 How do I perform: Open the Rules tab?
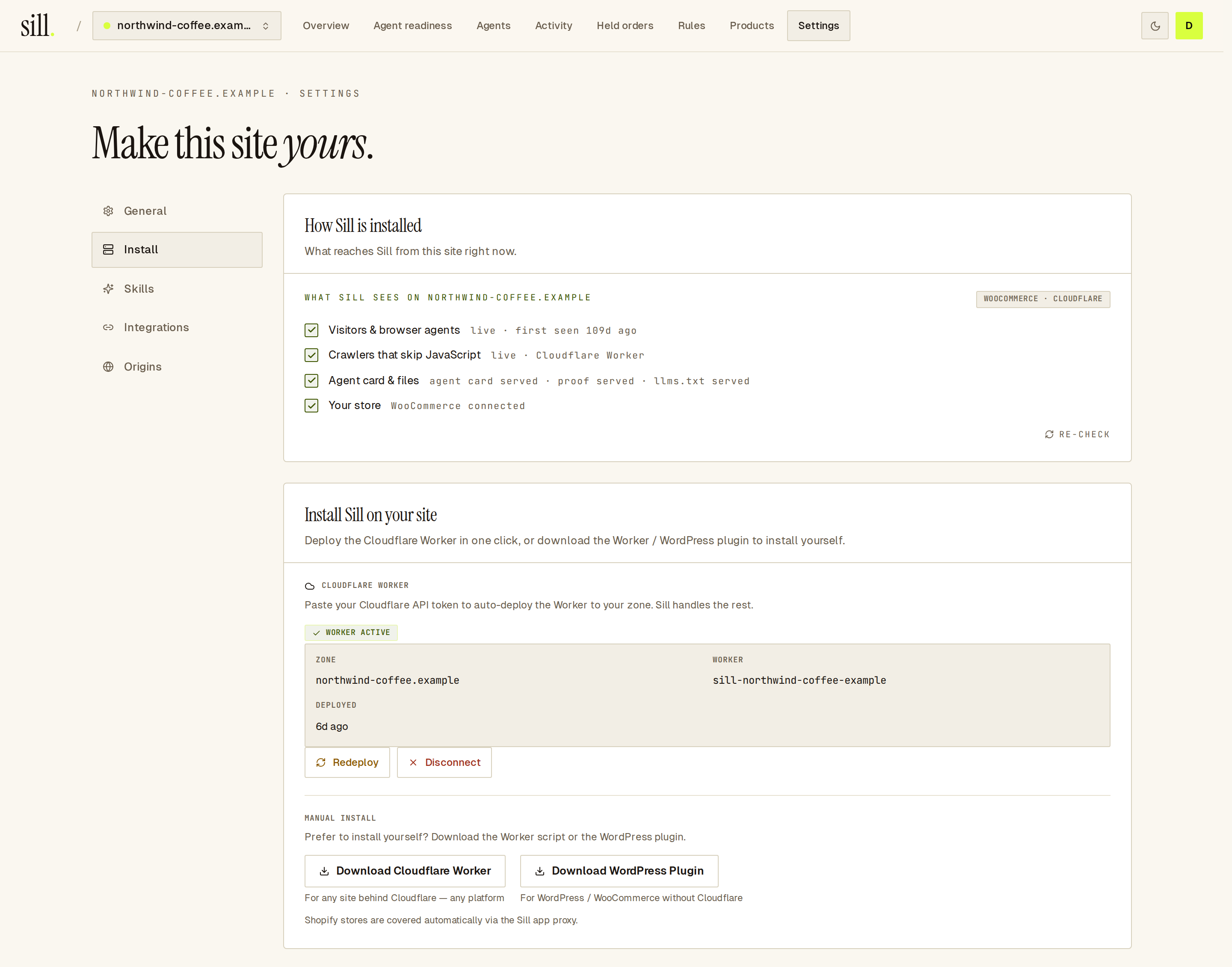[692, 26]
